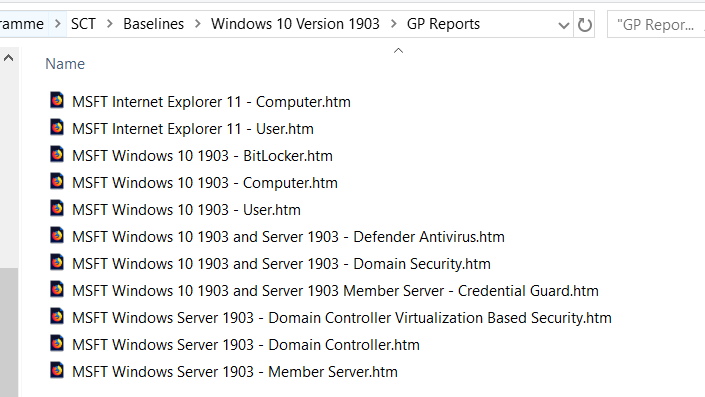The height and width of the screenshot is (397, 705).
Task: Expand the chevron after Baselines in breadcrumb
Action: [197, 24]
